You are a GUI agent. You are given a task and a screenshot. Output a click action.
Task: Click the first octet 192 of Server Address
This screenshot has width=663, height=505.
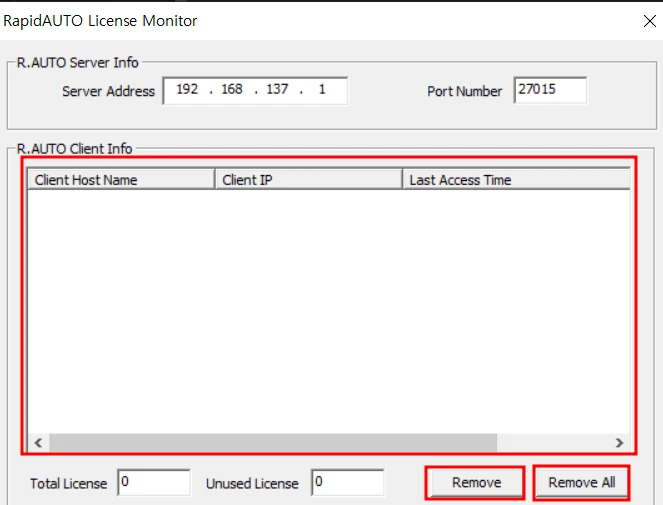click(x=187, y=90)
